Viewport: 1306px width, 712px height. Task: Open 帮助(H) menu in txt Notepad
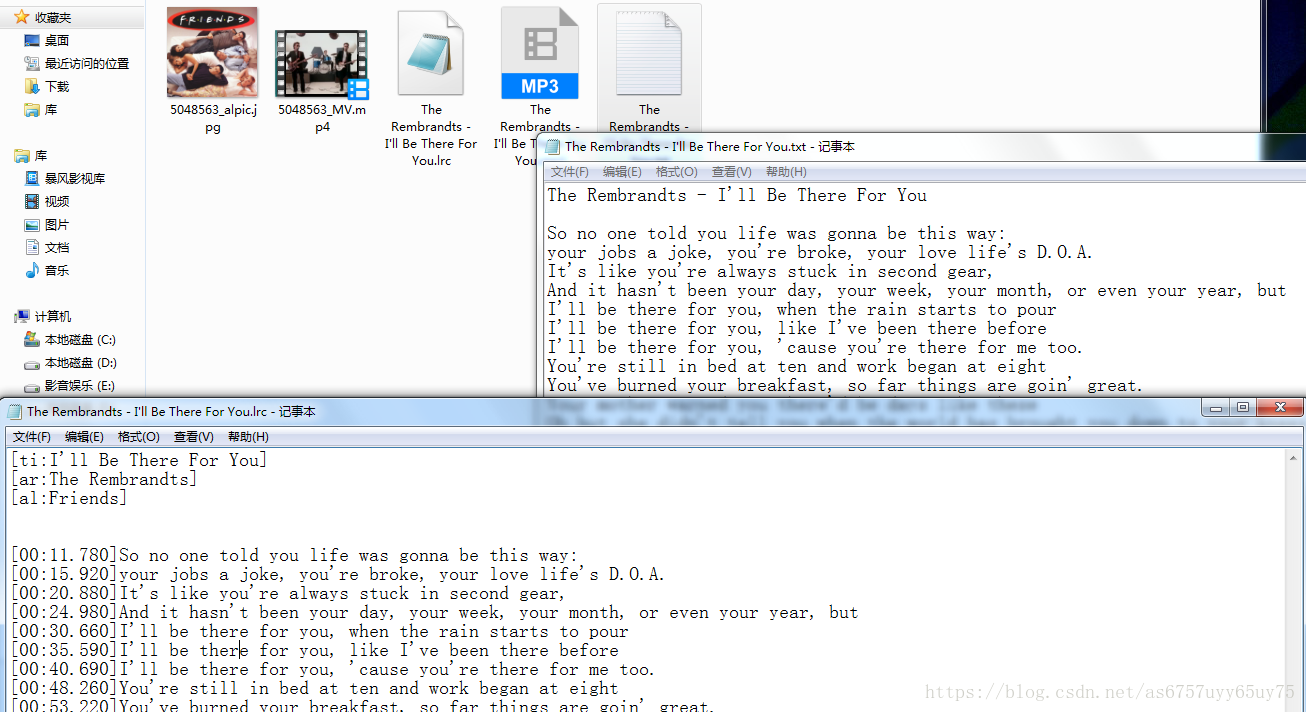click(785, 172)
